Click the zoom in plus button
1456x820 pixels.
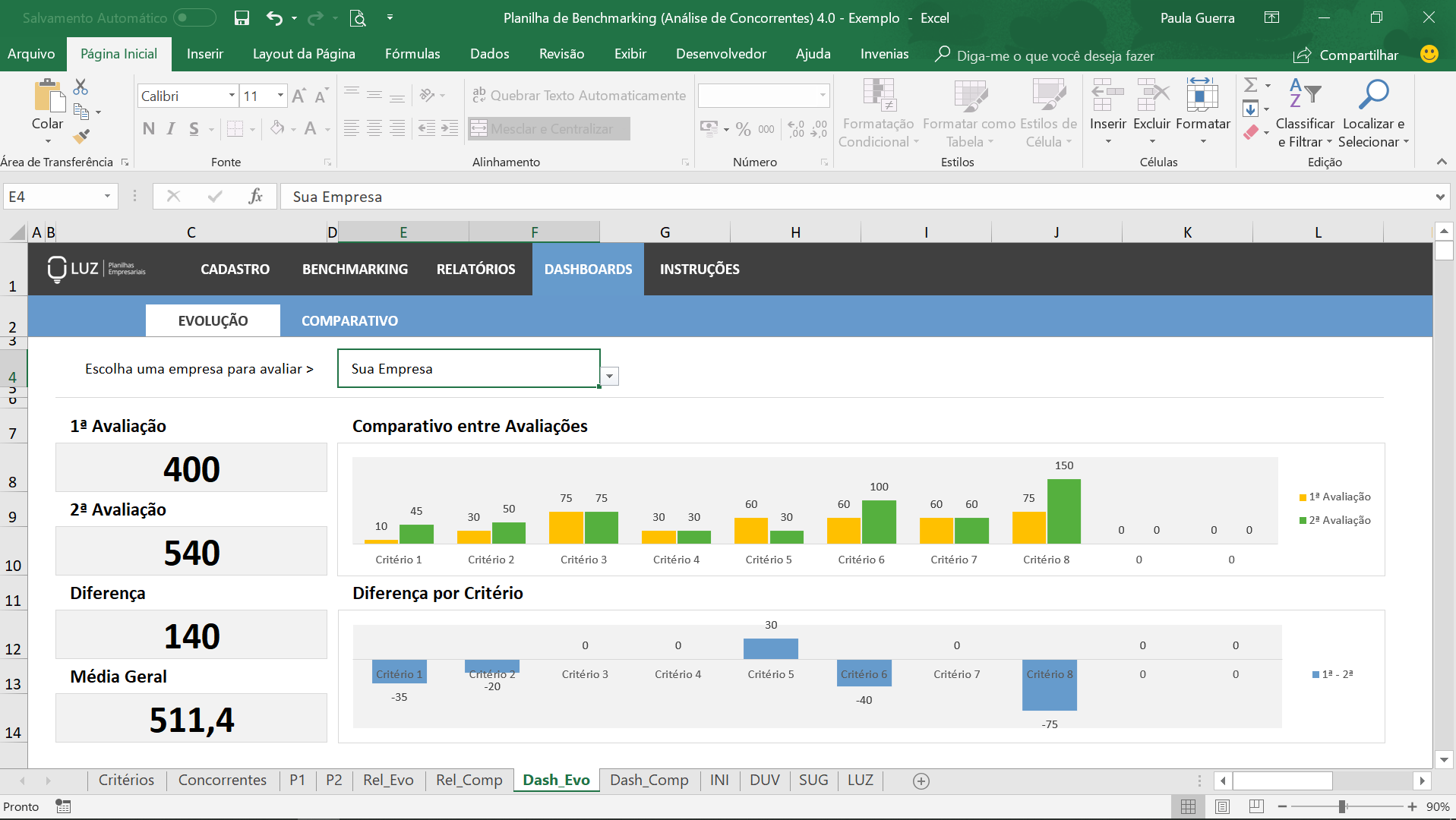1412,806
